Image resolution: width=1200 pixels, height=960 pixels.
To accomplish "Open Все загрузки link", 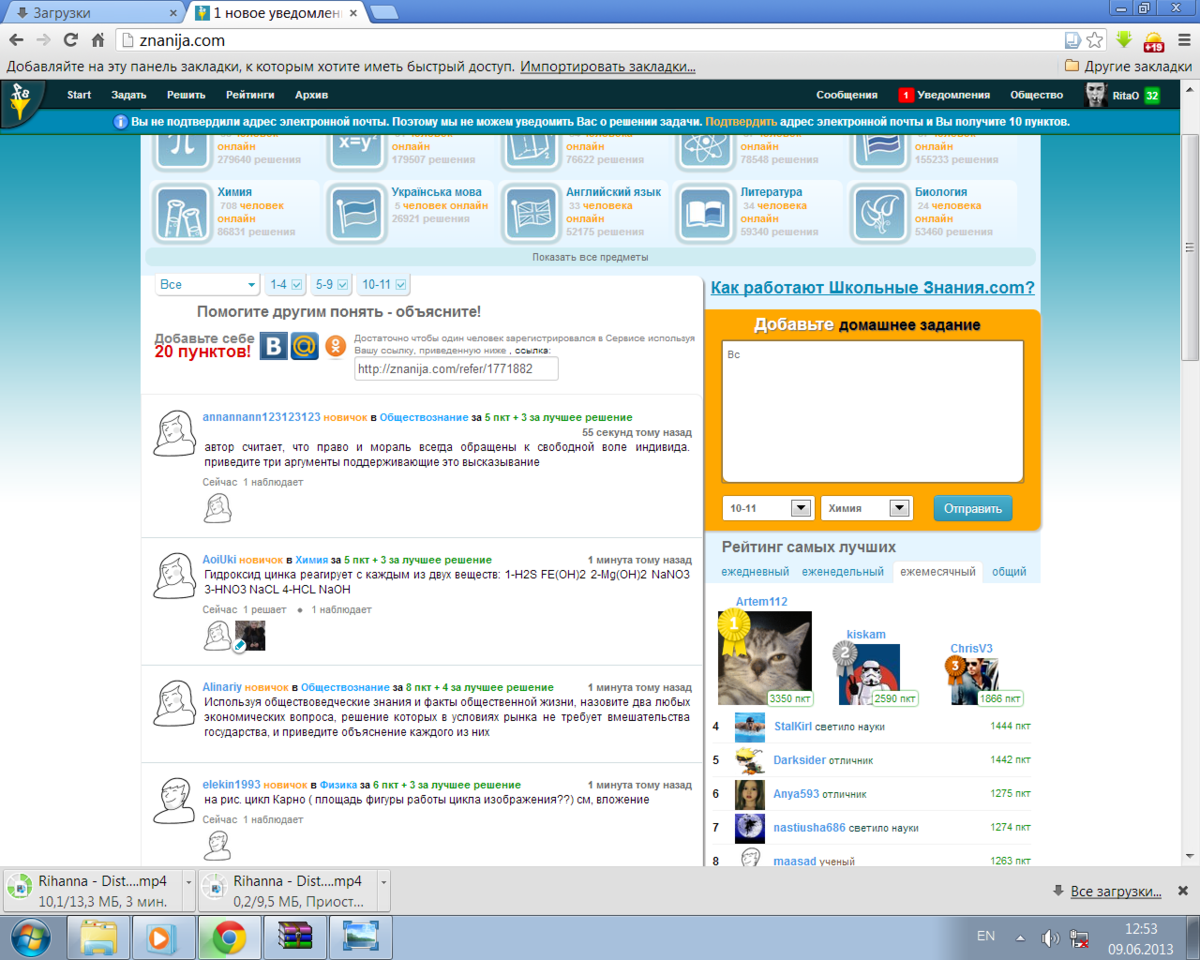I will click(1116, 890).
